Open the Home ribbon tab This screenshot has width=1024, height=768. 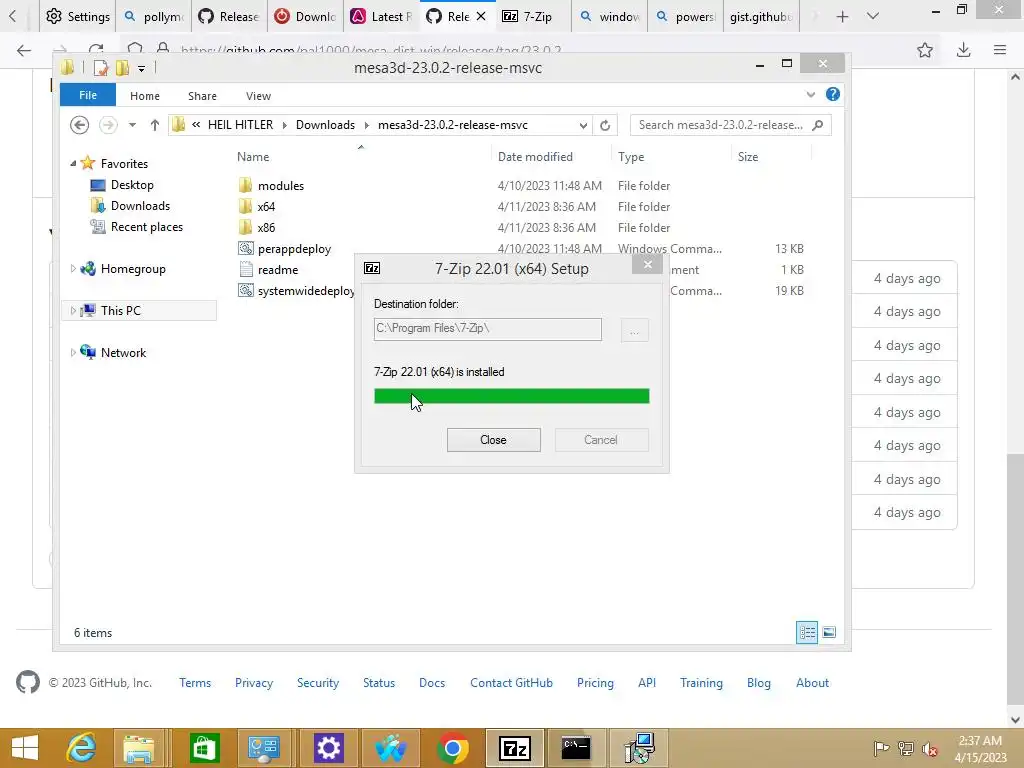tap(145, 96)
